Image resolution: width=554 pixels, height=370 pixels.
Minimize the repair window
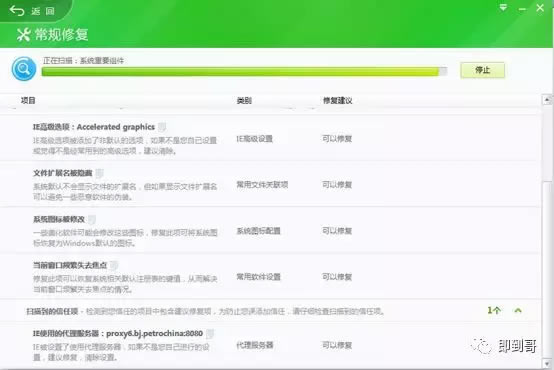pyautogui.click(x=522, y=9)
